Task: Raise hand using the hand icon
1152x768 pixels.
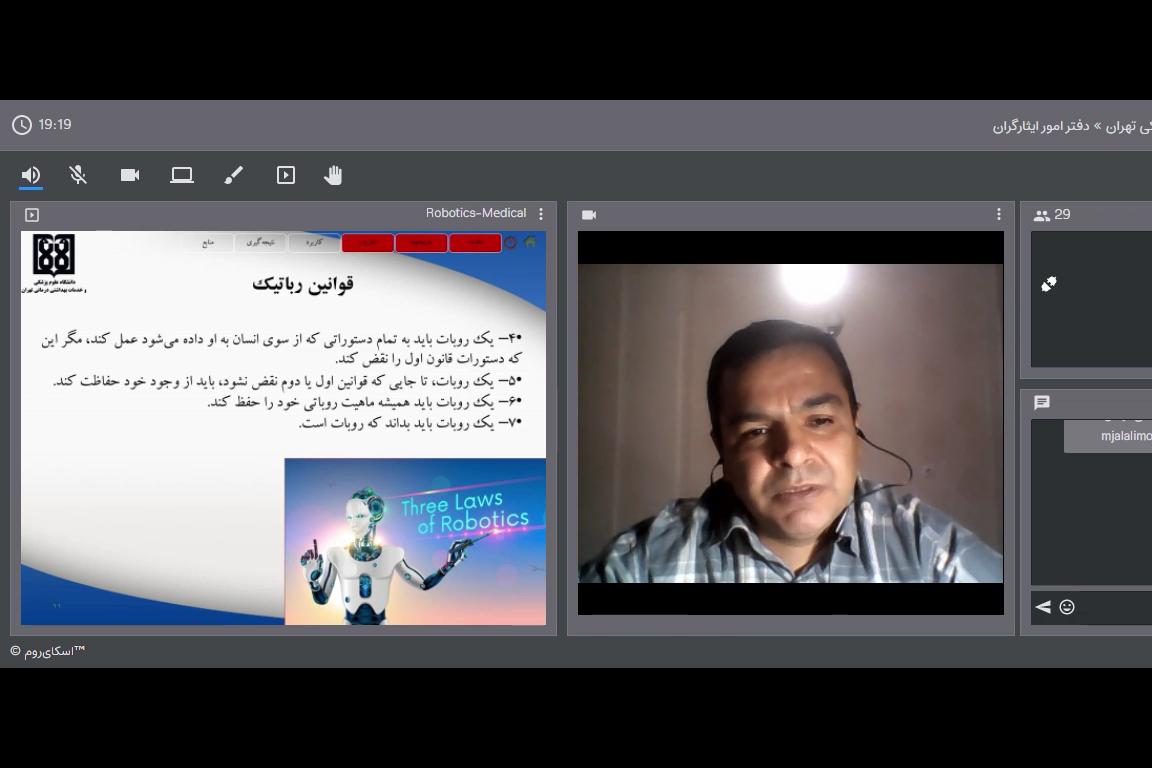Action: (x=333, y=175)
